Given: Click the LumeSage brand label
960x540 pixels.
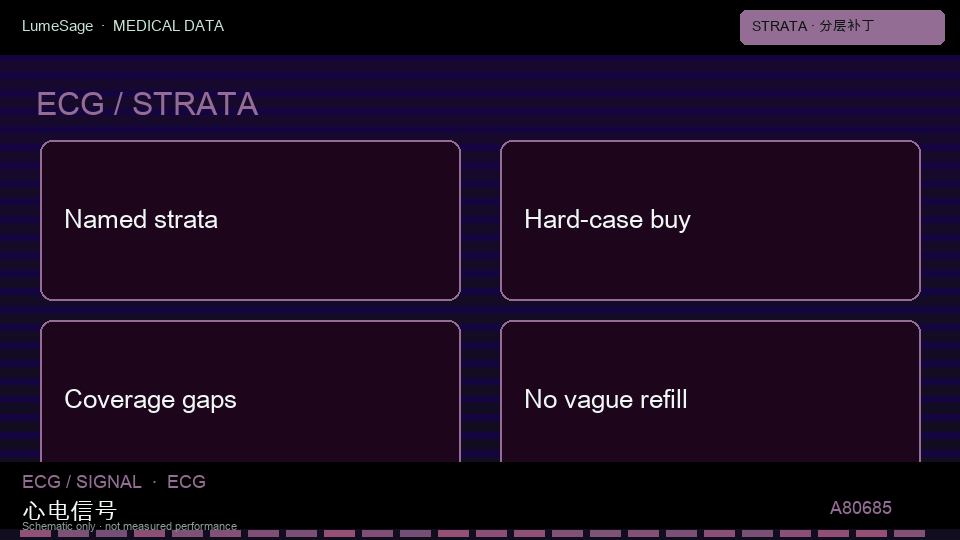Looking at the screenshot, I should 58,26.
